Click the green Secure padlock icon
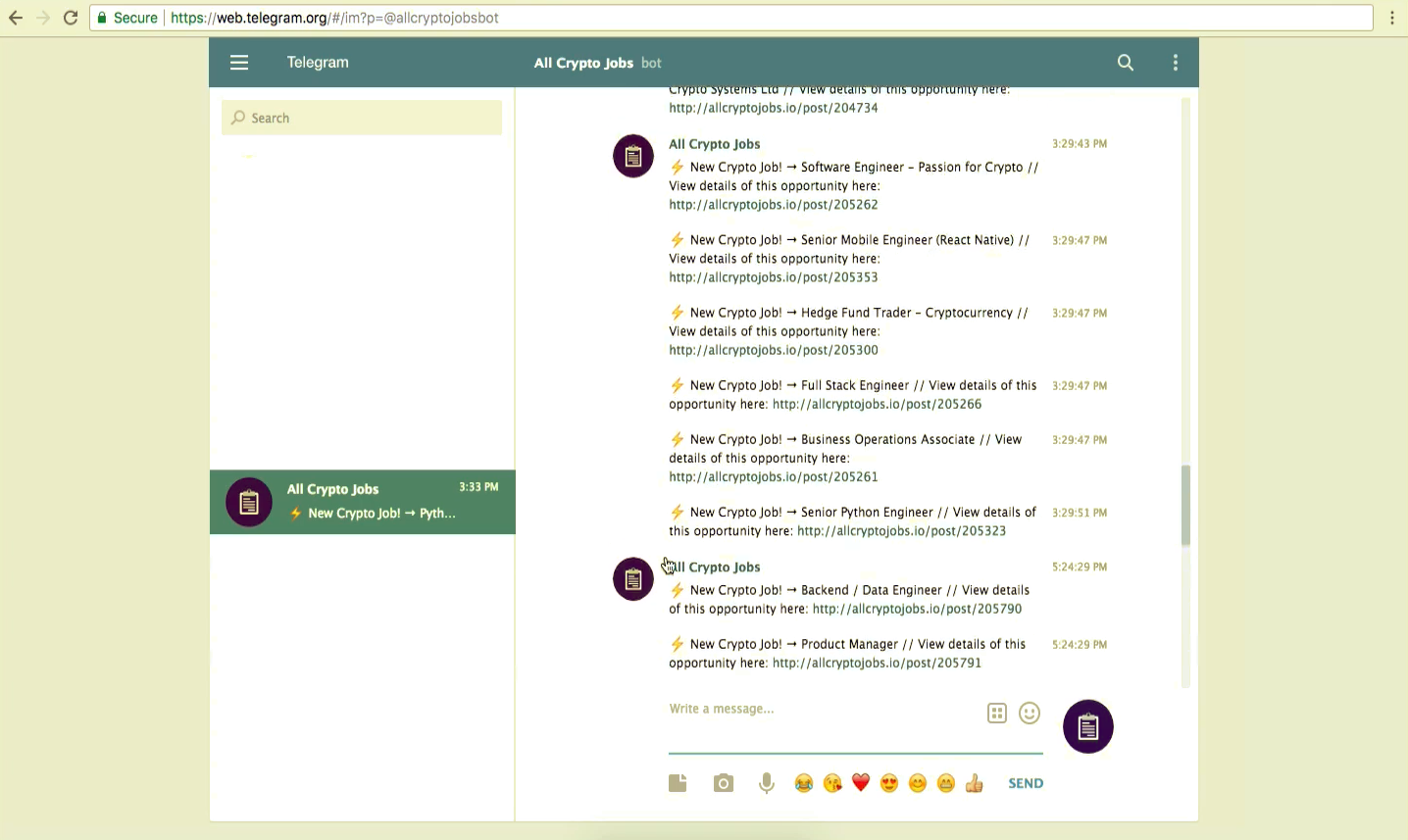This screenshot has width=1408, height=840. pos(102,18)
